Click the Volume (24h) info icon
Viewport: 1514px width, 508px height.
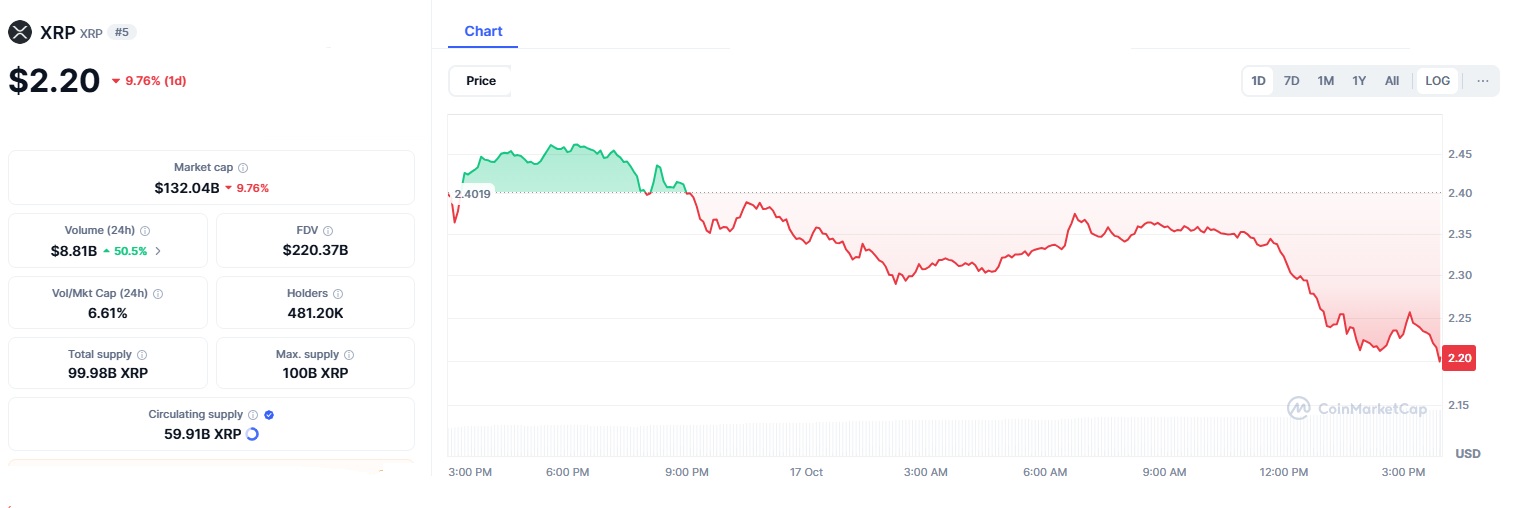(145, 230)
